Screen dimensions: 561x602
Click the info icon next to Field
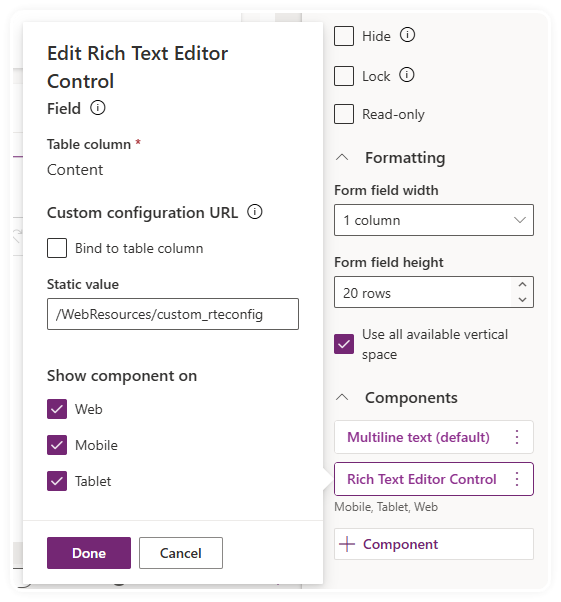coord(98,108)
